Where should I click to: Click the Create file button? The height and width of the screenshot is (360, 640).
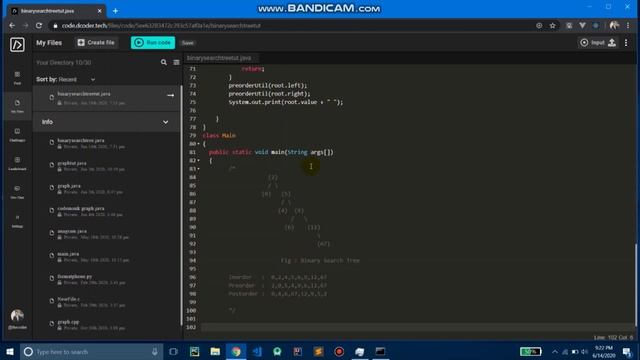[x=96, y=42]
